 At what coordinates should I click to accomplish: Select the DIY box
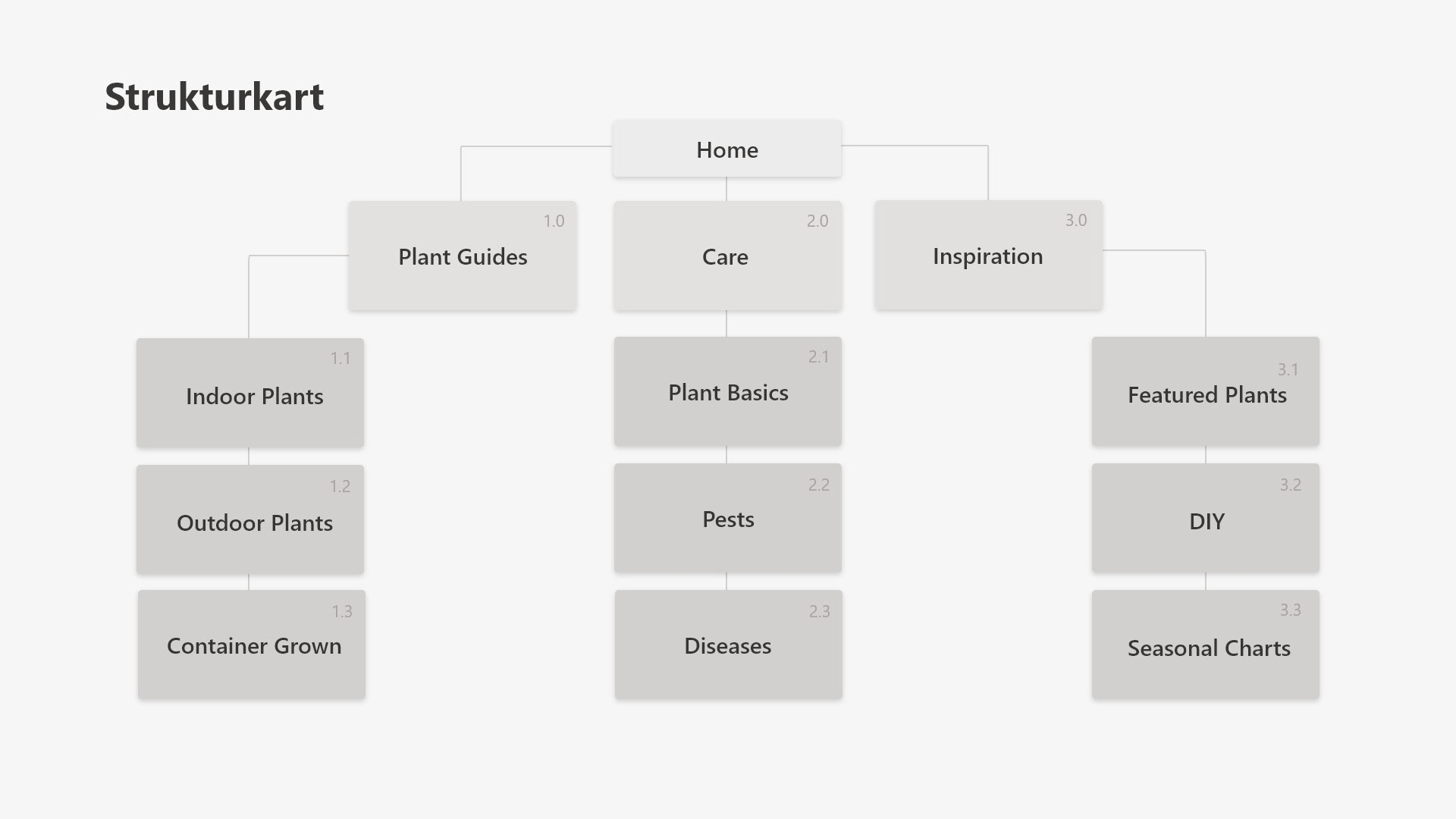(x=1205, y=518)
